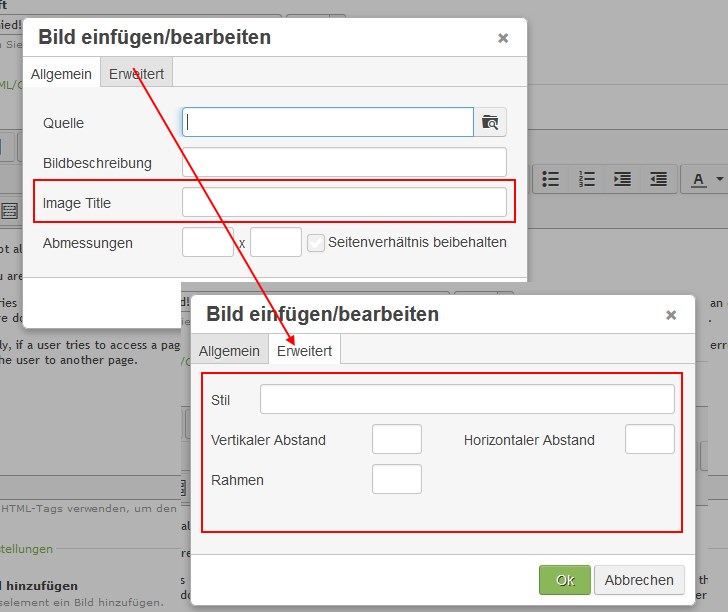Viewport: 728px width, 612px height.
Task: Click the Image Title text field
Action: (x=344, y=203)
